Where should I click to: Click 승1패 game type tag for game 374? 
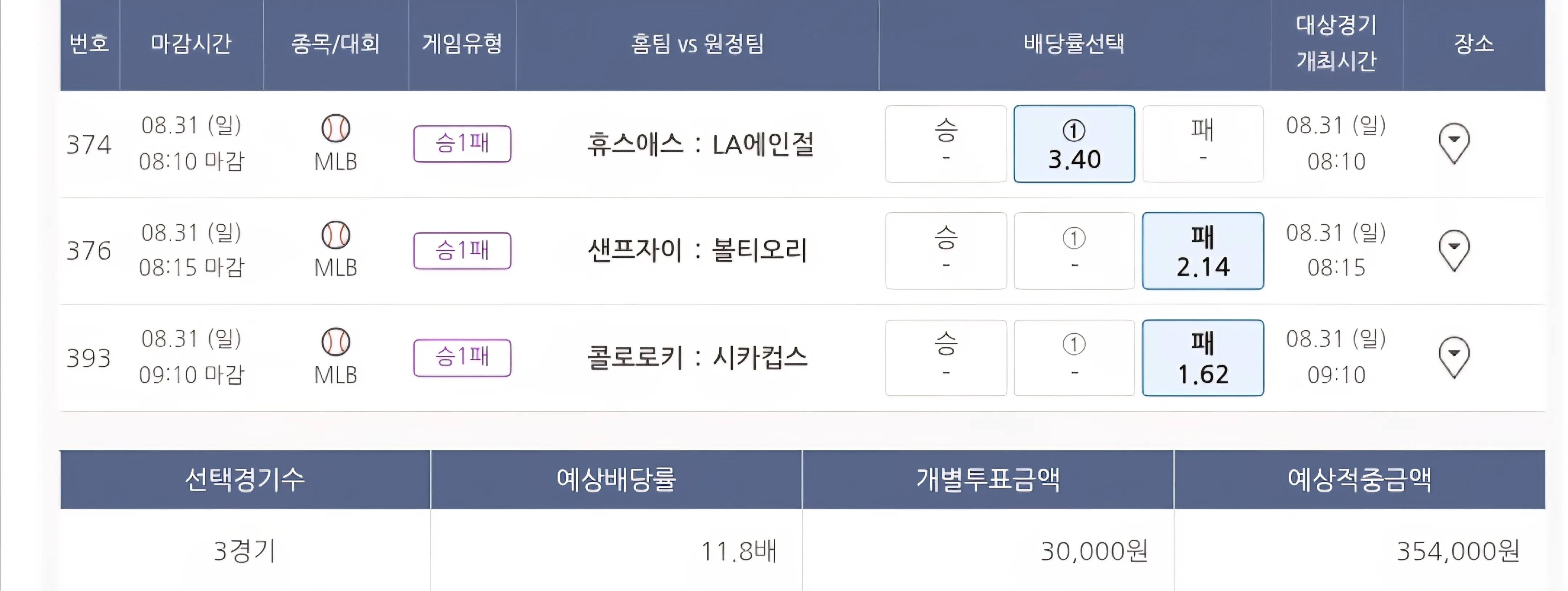462,144
